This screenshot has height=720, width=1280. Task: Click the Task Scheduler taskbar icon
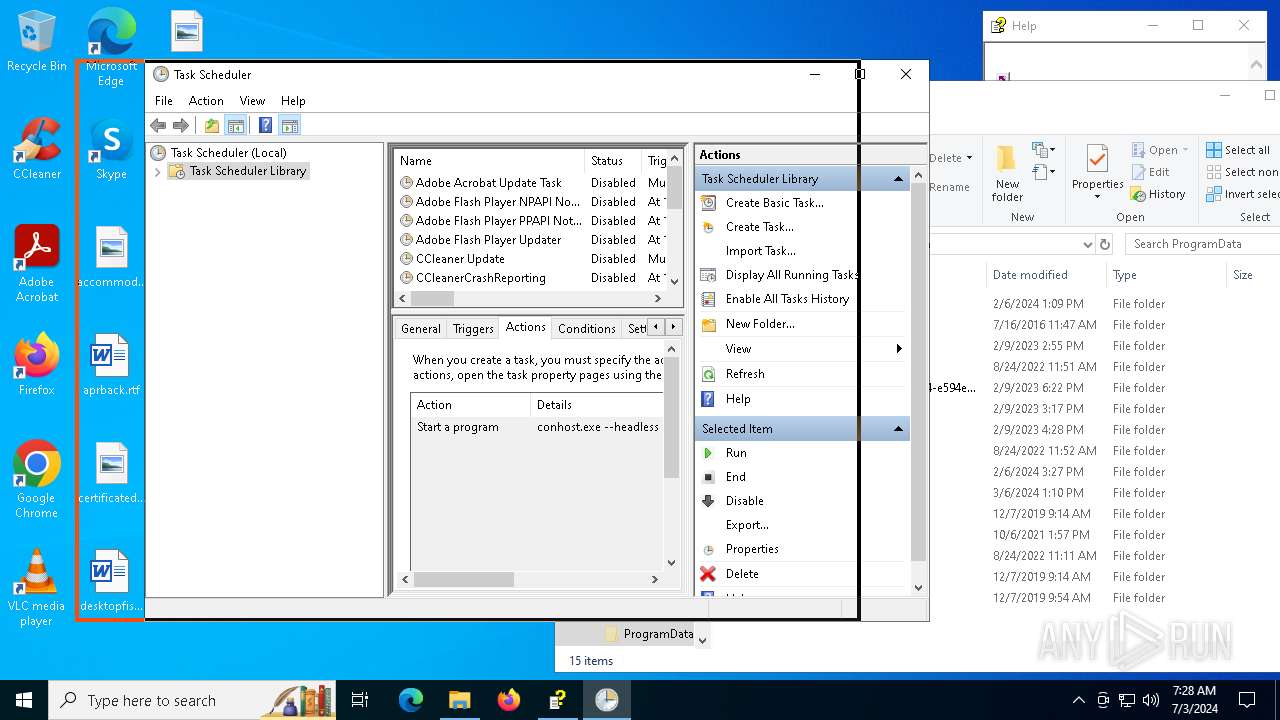(606, 700)
